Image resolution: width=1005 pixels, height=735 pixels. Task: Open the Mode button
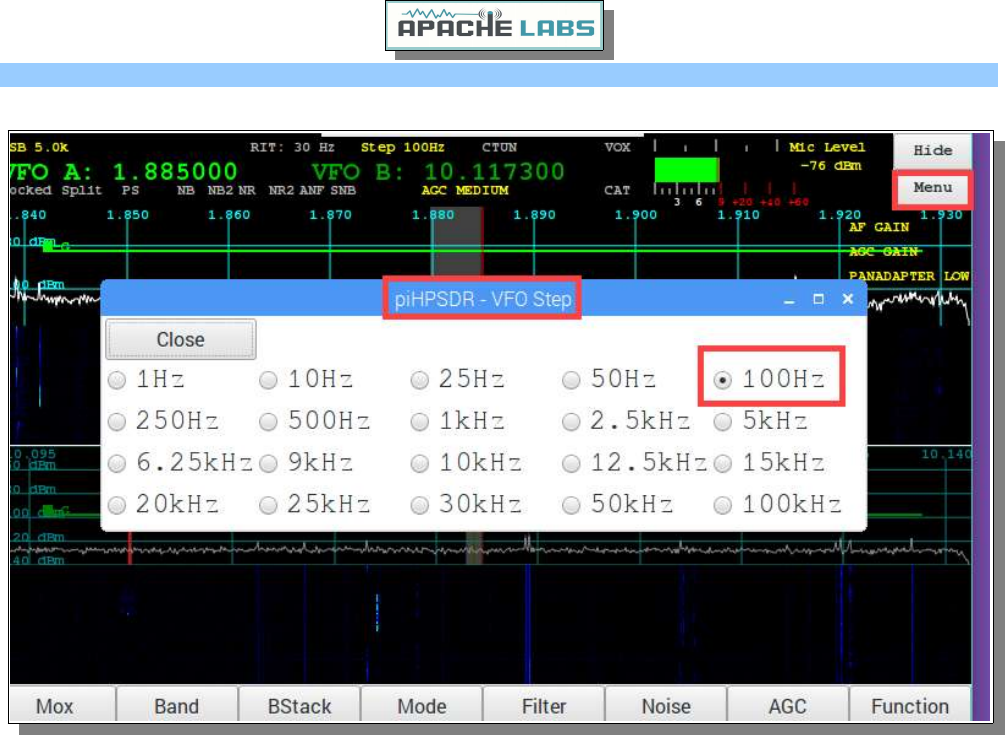(x=422, y=706)
